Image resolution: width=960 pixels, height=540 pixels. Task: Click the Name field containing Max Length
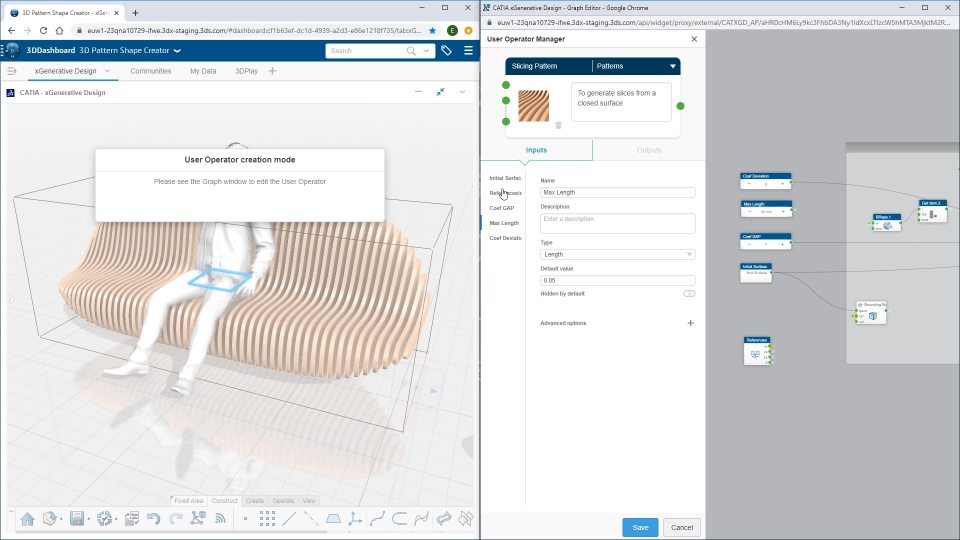(618, 192)
